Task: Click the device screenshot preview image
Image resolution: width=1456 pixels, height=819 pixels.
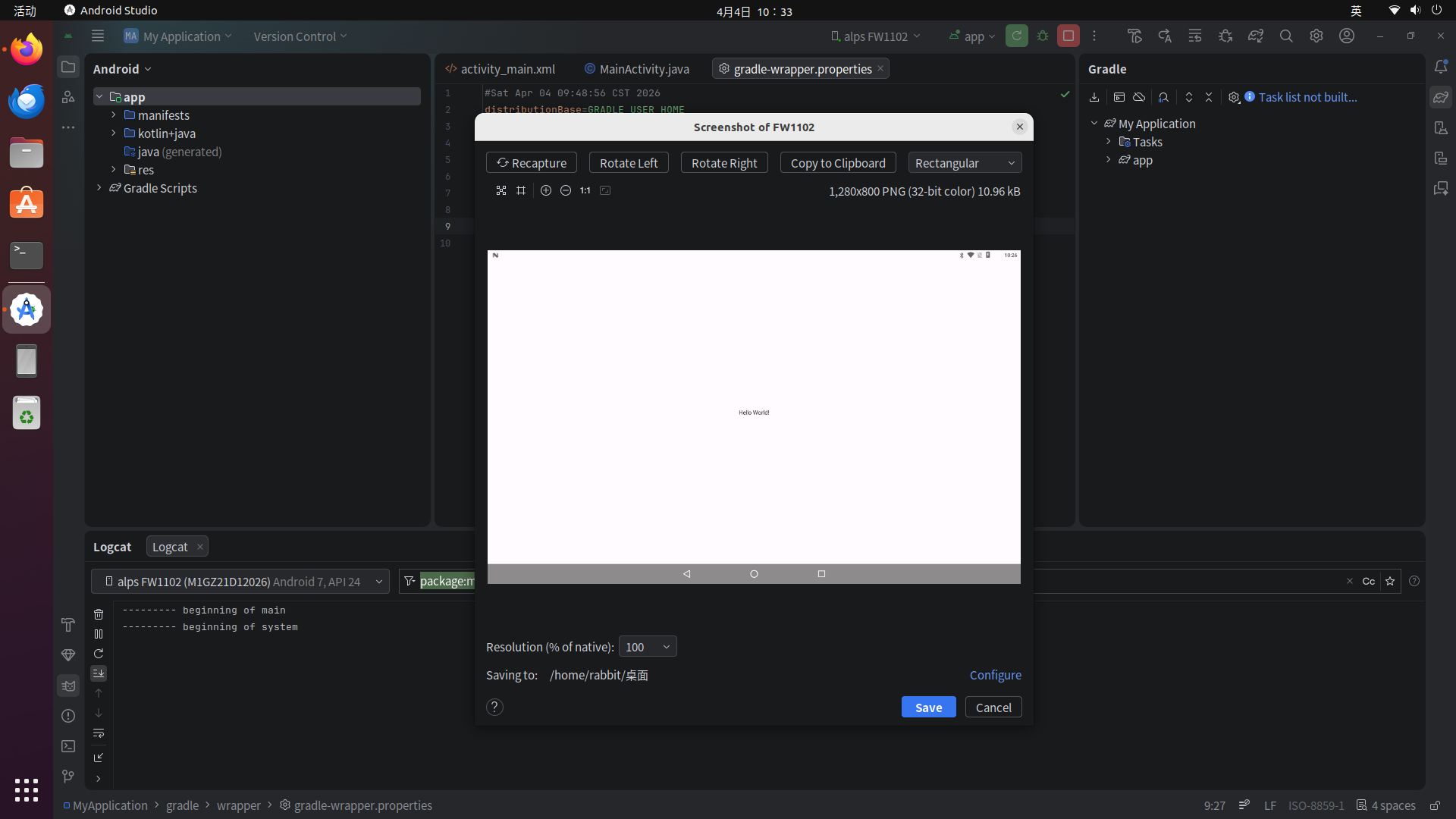Action: 754,416
